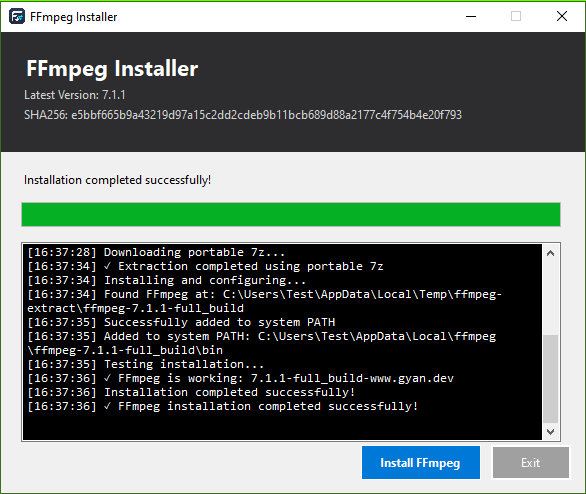The height and width of the screenshot is (494, 586).
Task: Click the 'Found FFmpeg at:' log line
Action: coord(265,301)
